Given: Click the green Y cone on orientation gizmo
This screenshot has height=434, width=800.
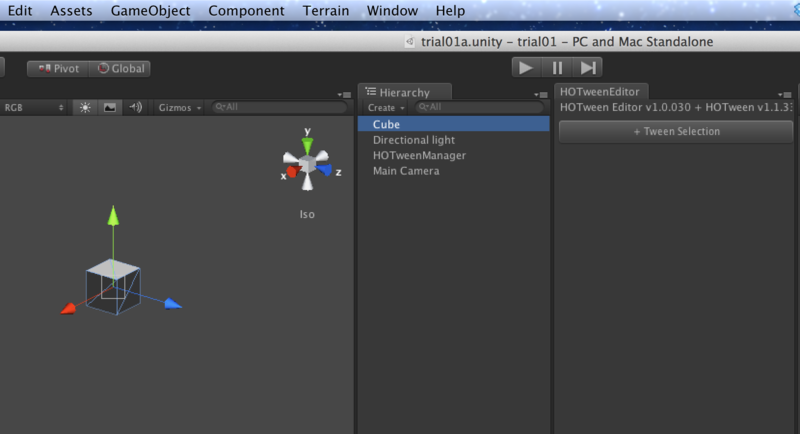Looking at the screenshot, I should 307,146.
